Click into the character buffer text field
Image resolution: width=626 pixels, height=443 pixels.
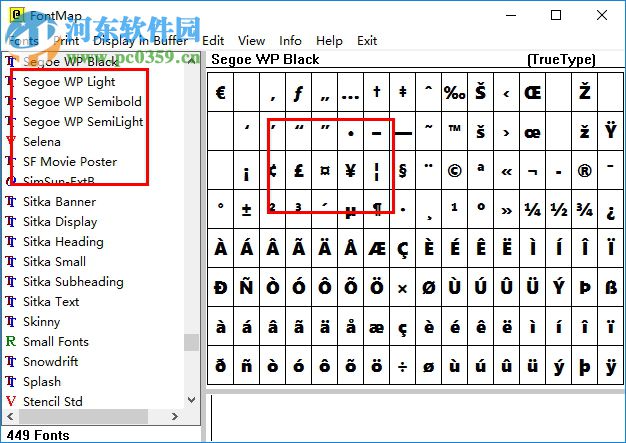click(416, 417)
